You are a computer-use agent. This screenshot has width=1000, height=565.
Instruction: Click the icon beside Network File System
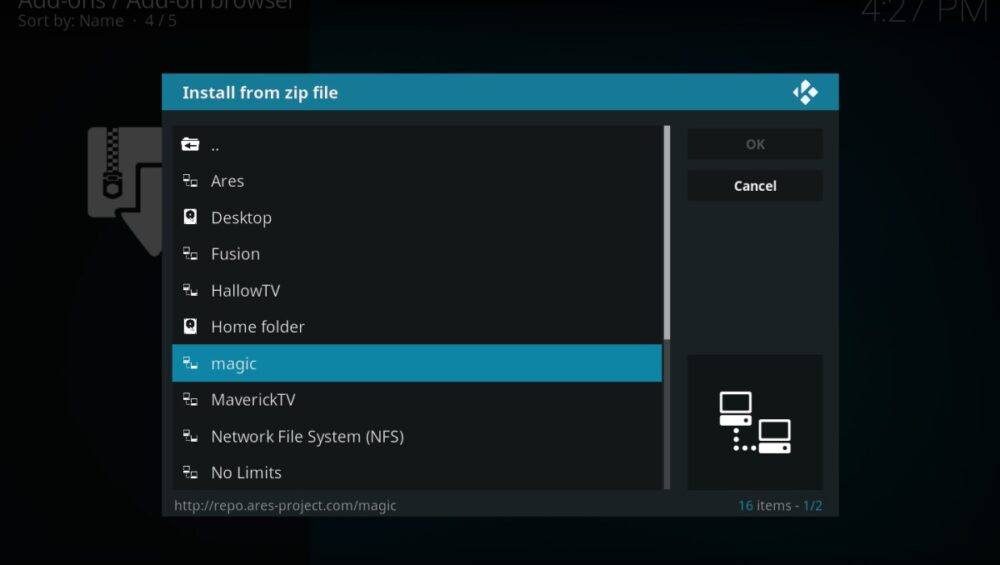click(190, 436)
